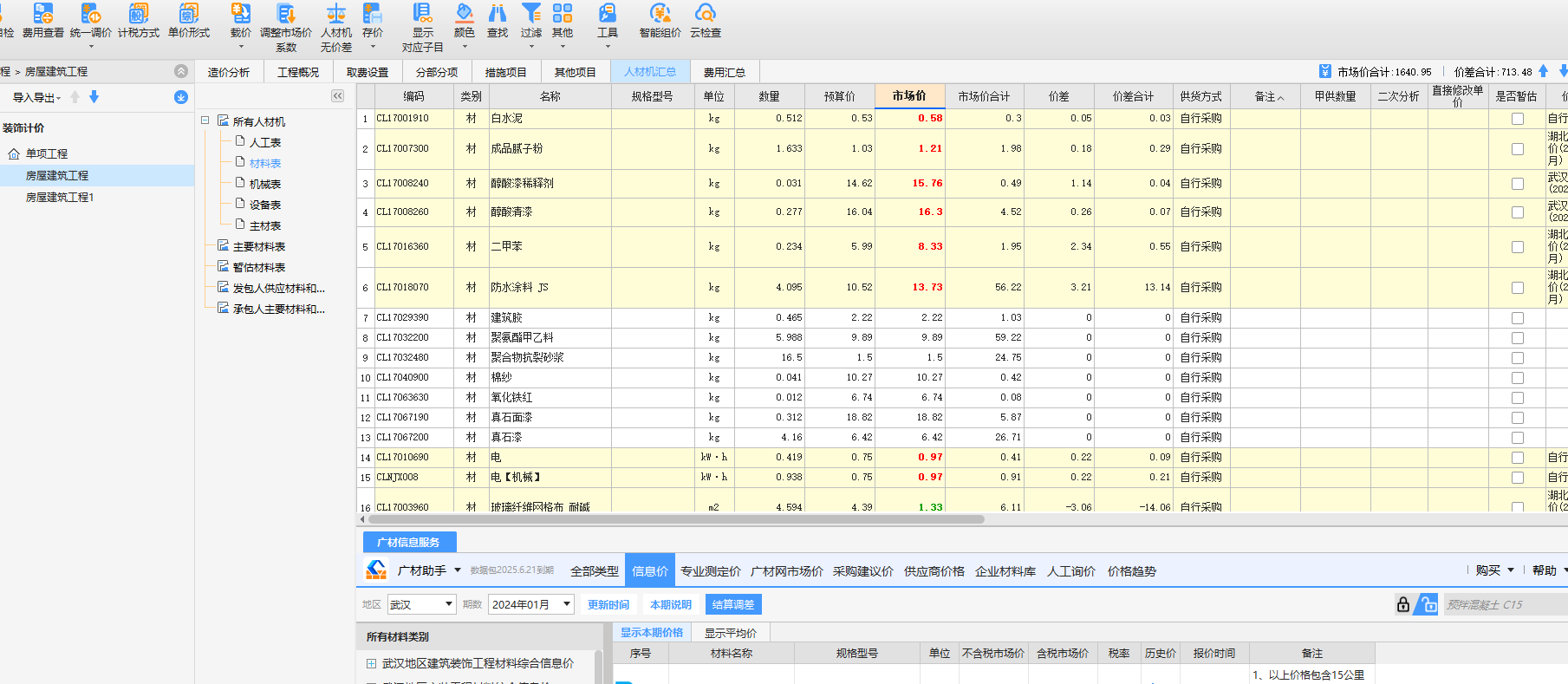Click the blue circular download icon
This screenshot has height=684, width=1568.
point(181,97)
